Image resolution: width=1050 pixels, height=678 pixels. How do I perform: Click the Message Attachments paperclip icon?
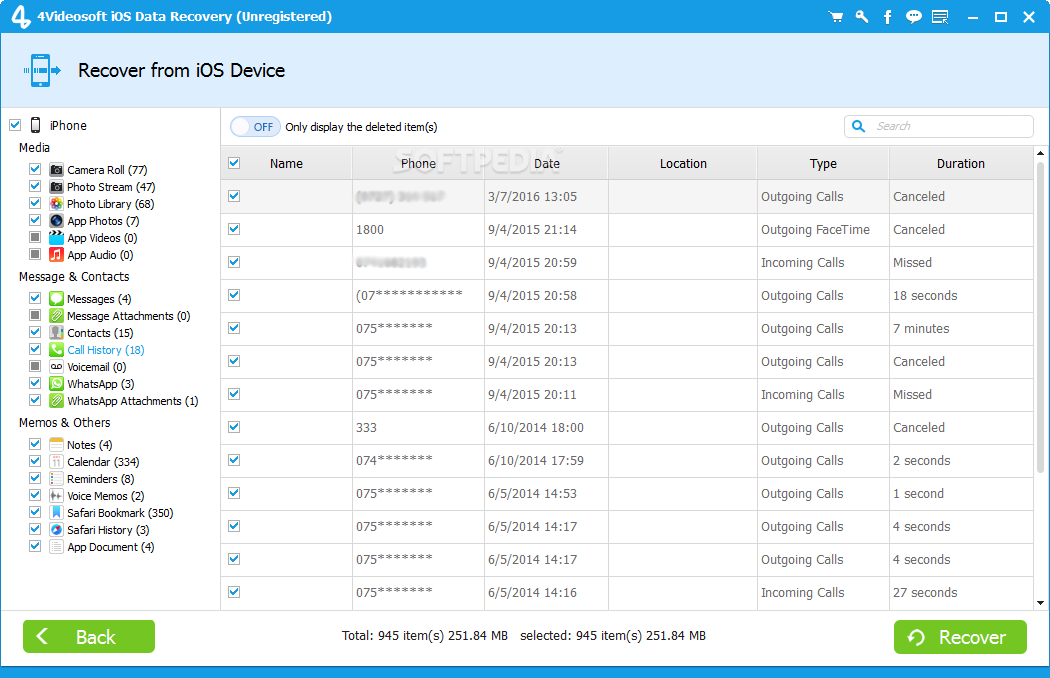pyautogui.click(x=57, y=316)
